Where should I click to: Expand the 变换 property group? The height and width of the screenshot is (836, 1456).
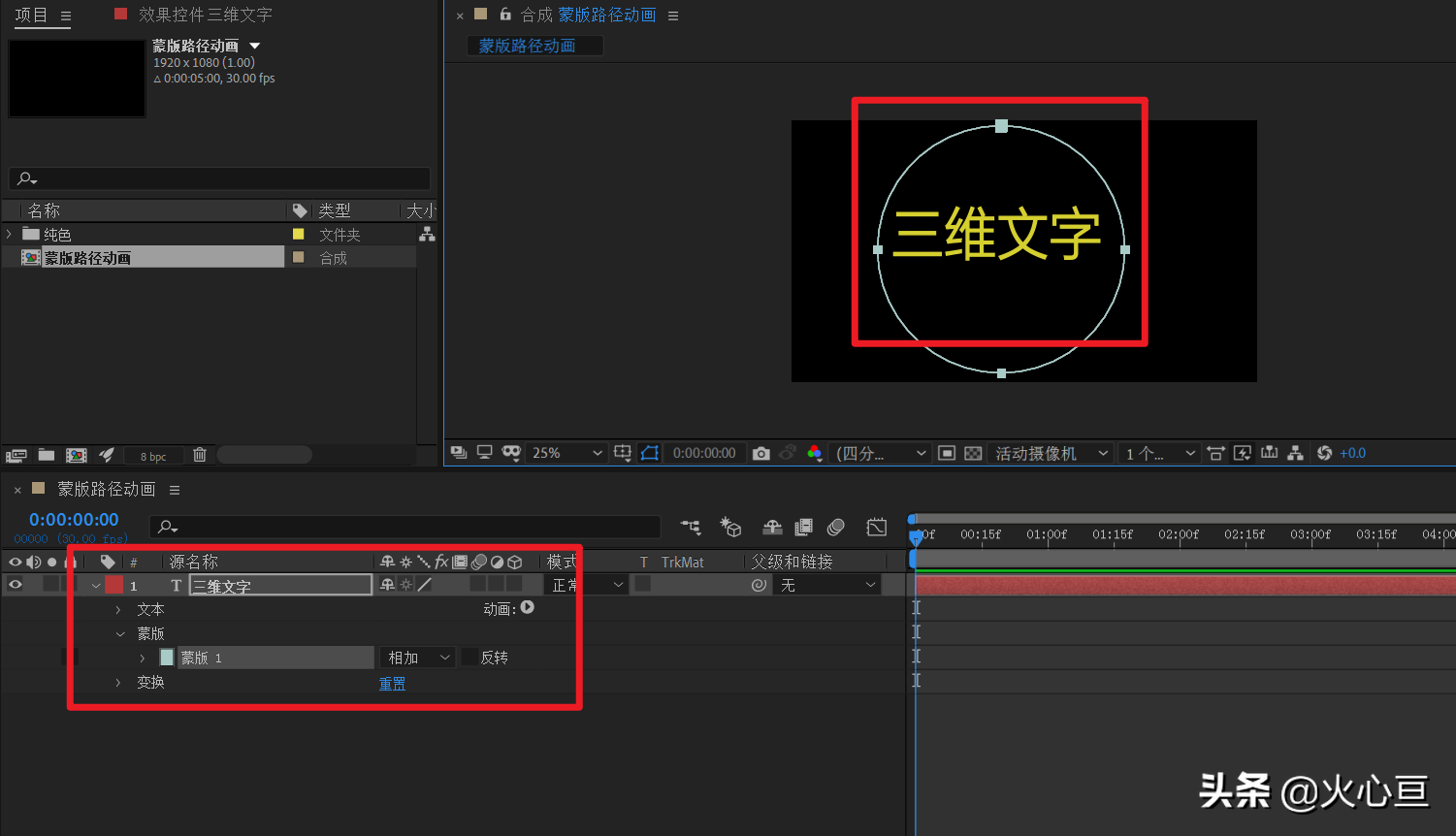tap(118, 683)
